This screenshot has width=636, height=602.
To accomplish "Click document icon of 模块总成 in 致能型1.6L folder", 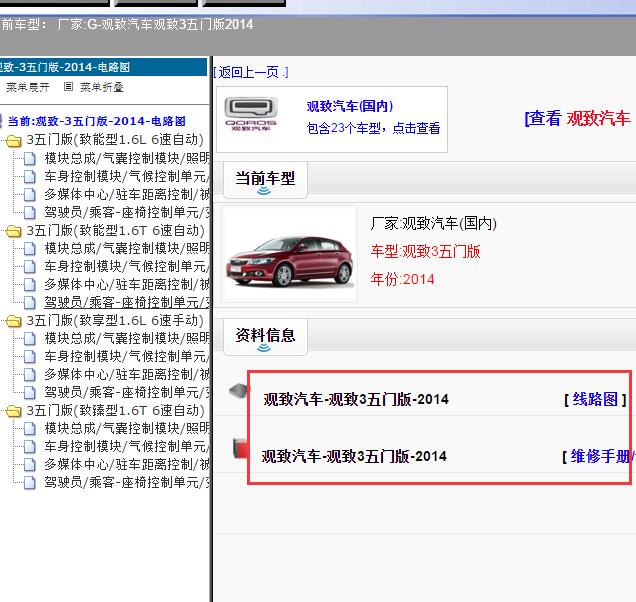I will pos(30,159).
